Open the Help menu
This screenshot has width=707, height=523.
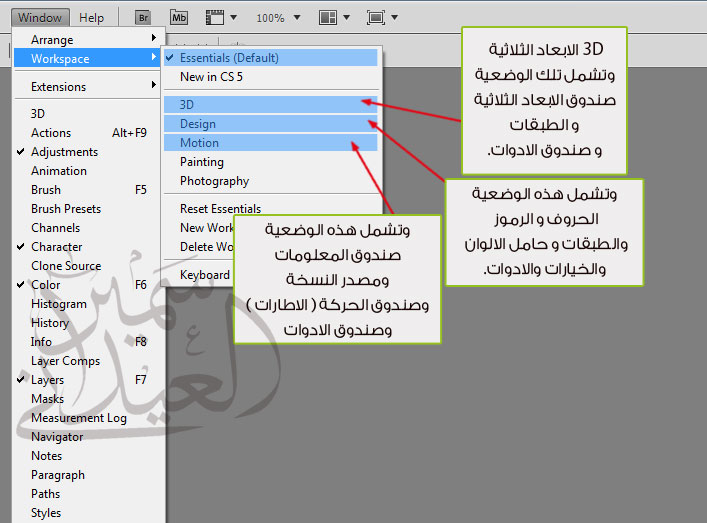tap(92, 18)
